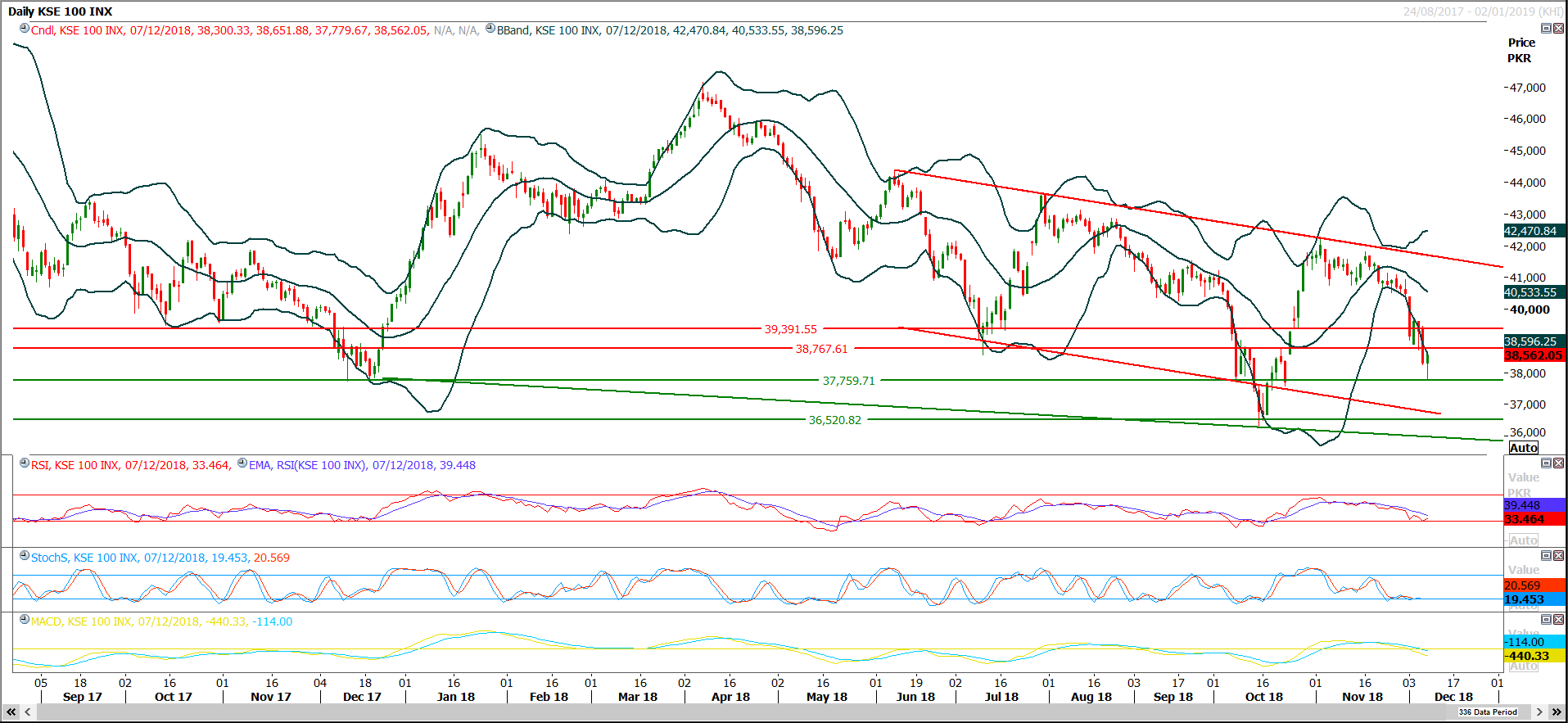Click the 336 Data Period label
This screenshot has width=1568, height=723.
pyautogui.click(x=1488, y=712)
